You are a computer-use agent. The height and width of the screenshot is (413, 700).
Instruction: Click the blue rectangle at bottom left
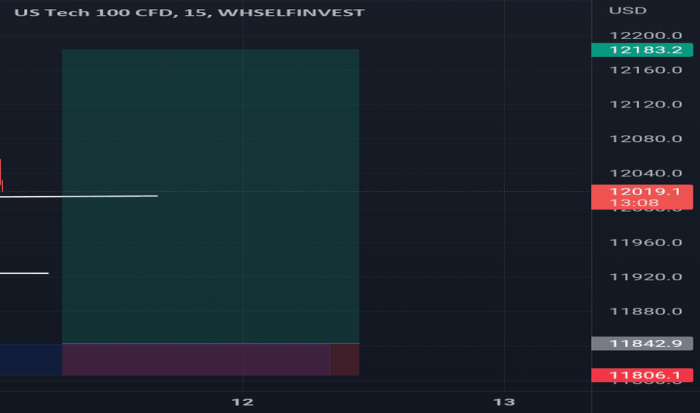click(x=30, y=359)
